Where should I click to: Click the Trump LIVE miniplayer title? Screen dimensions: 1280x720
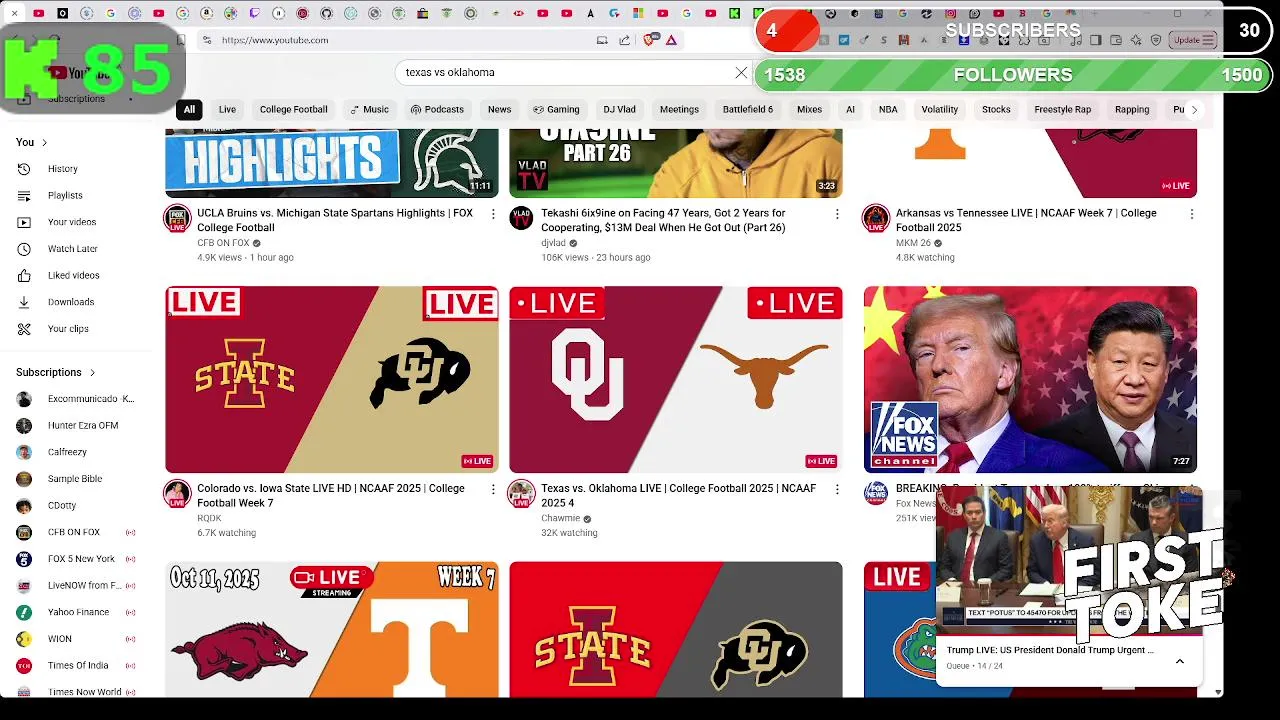click(x=1050, y=650)
